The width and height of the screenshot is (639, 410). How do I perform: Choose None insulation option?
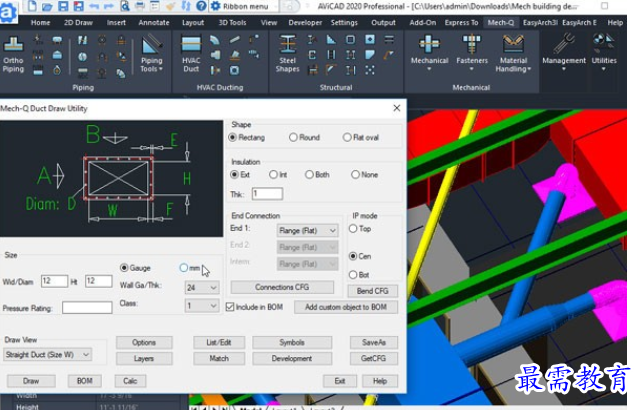pyautogui.click(x=364, y=174)
